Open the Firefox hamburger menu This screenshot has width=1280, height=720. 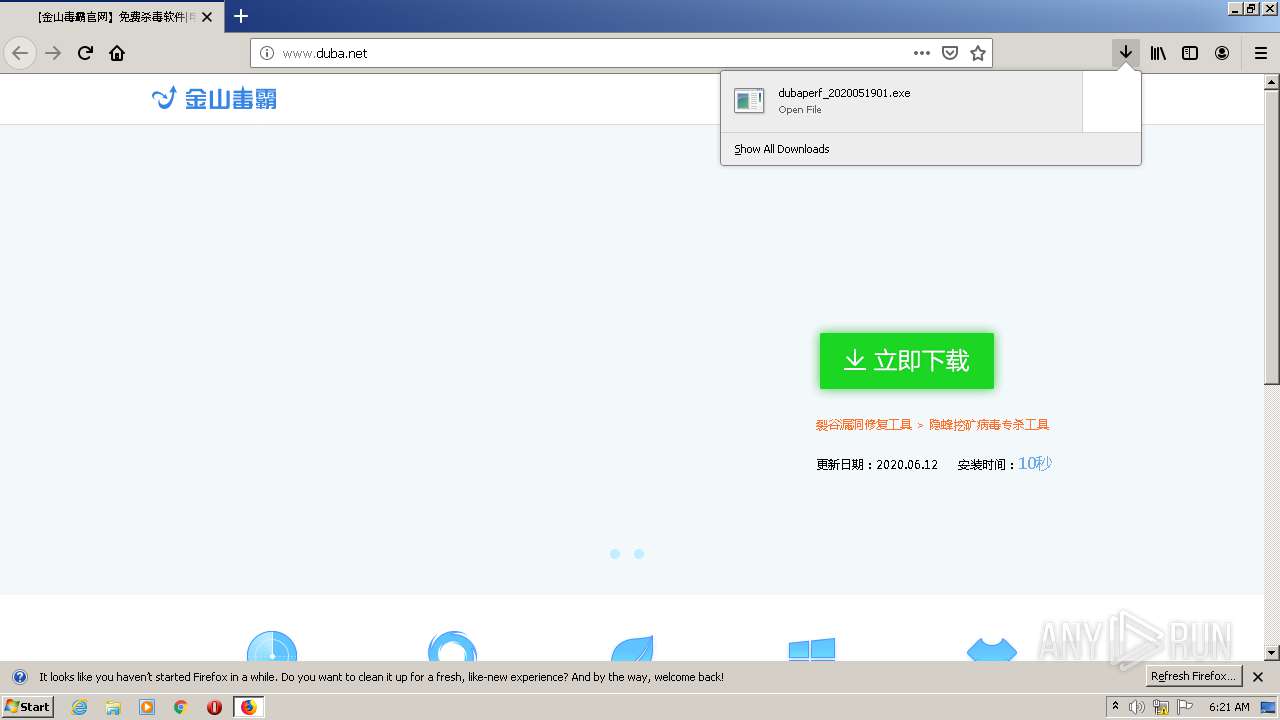1261,53
